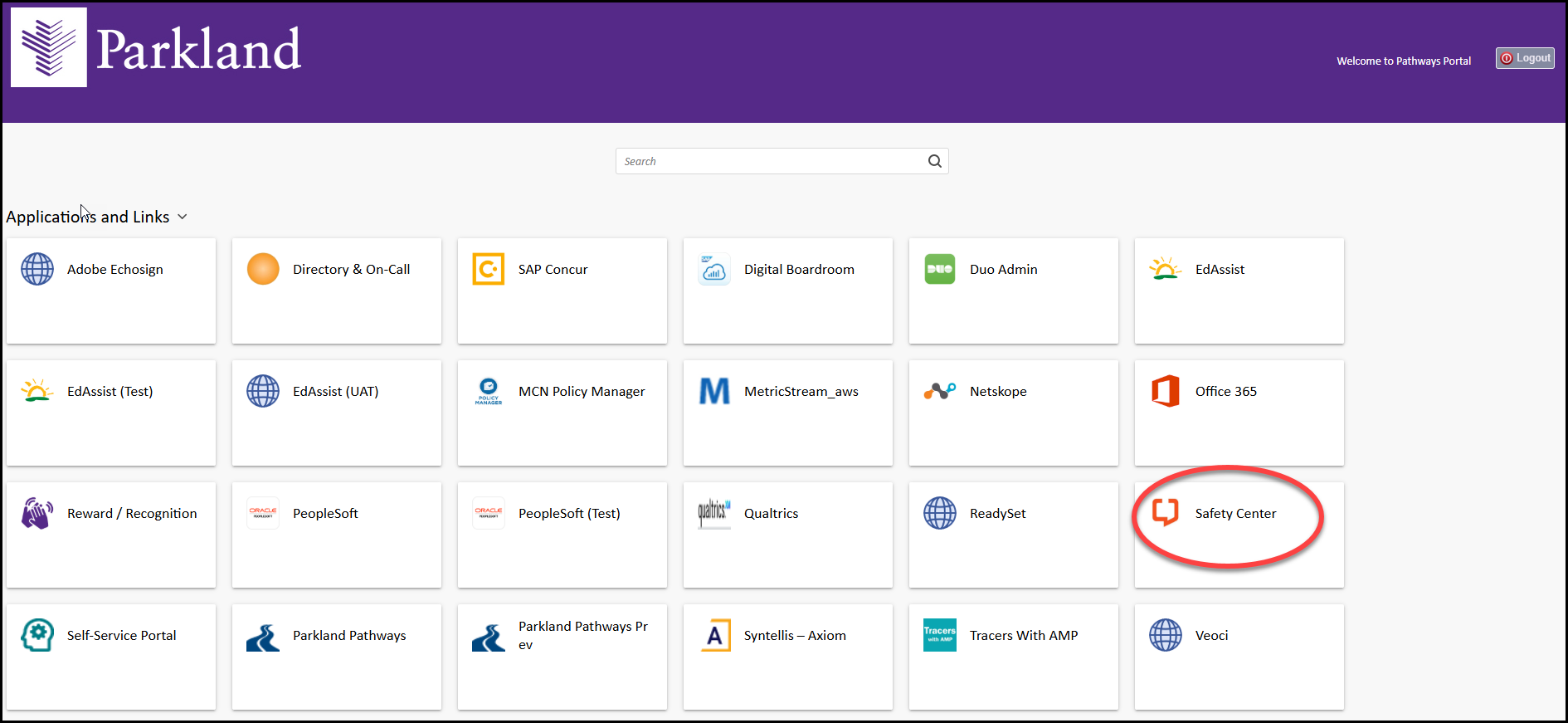Open the Reward / Recognition label
The height and width of the screenshot is (723, 1568).
click(132, 513)
